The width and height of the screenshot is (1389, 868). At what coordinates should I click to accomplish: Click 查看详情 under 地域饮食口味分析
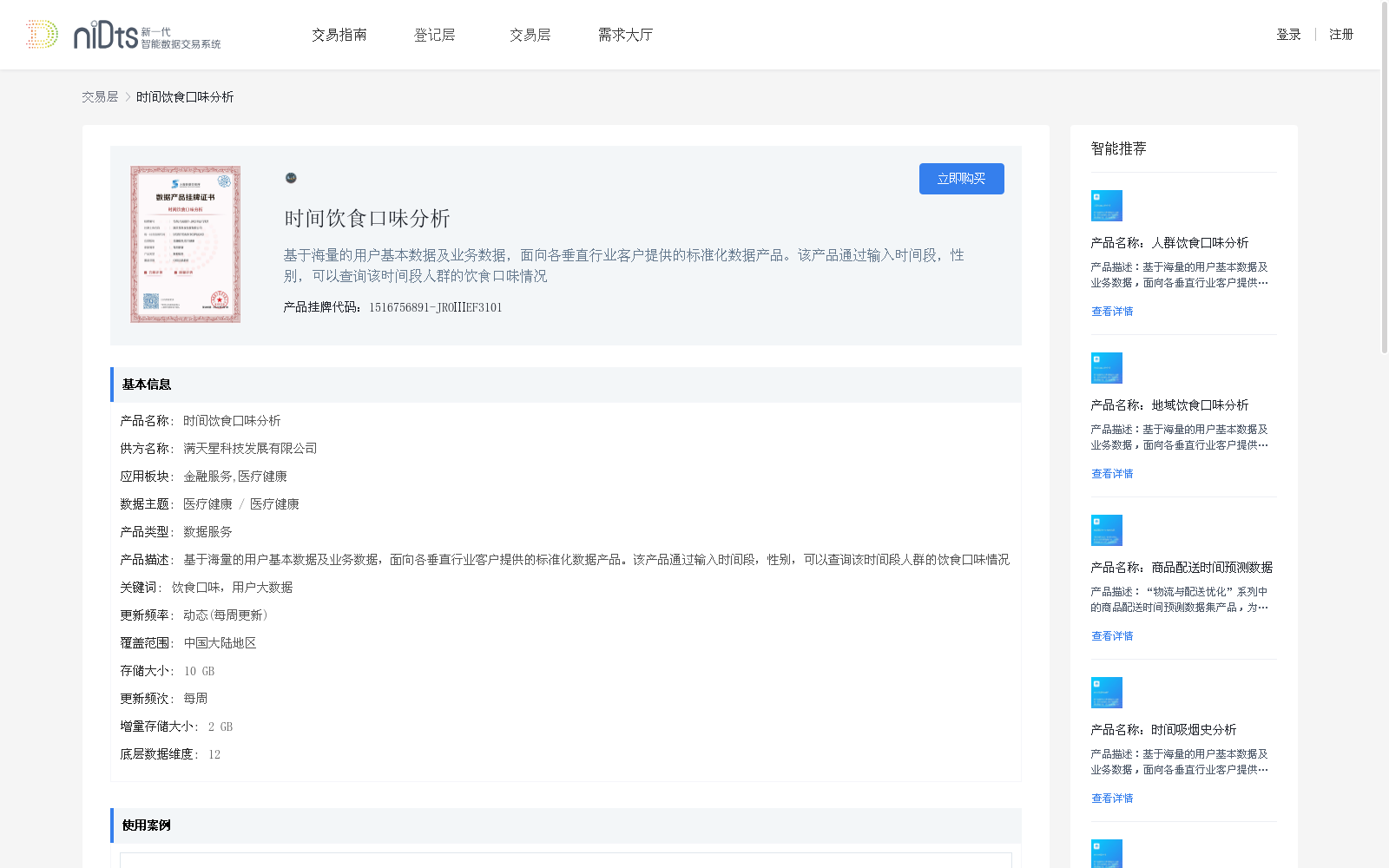pos(1112,474)
